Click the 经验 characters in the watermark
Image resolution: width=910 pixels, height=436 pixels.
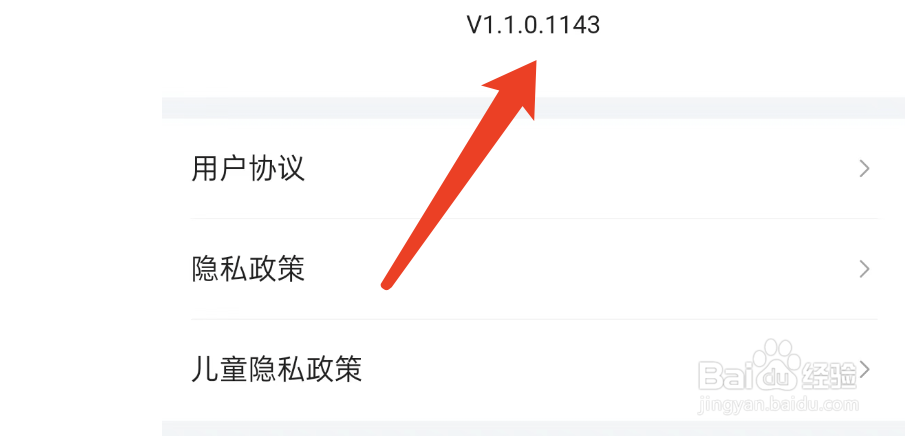829,375
